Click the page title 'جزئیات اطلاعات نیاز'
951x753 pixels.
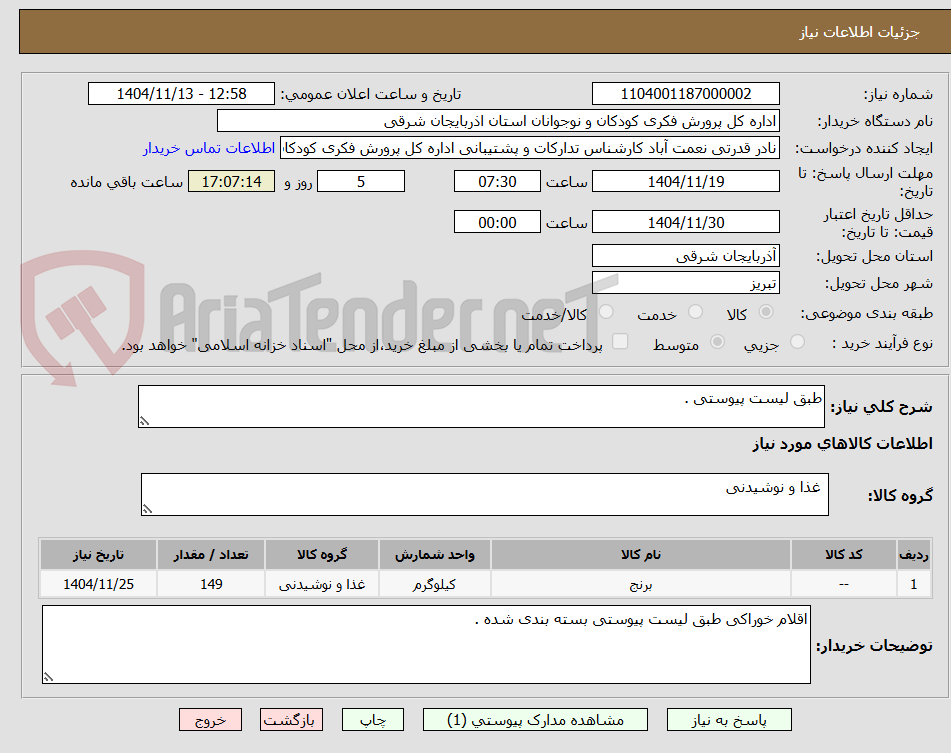coord(859,32)
